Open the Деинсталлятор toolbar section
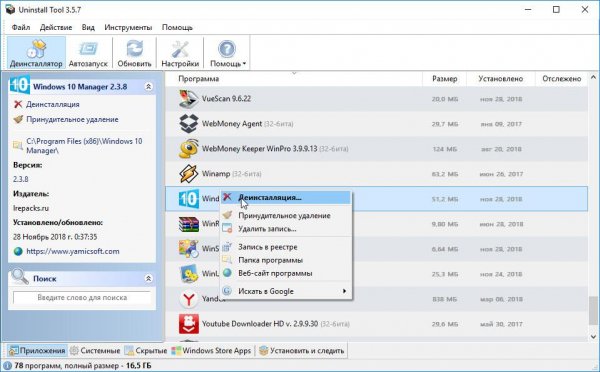Screen dimensions: 600x372 pos(36,53)
